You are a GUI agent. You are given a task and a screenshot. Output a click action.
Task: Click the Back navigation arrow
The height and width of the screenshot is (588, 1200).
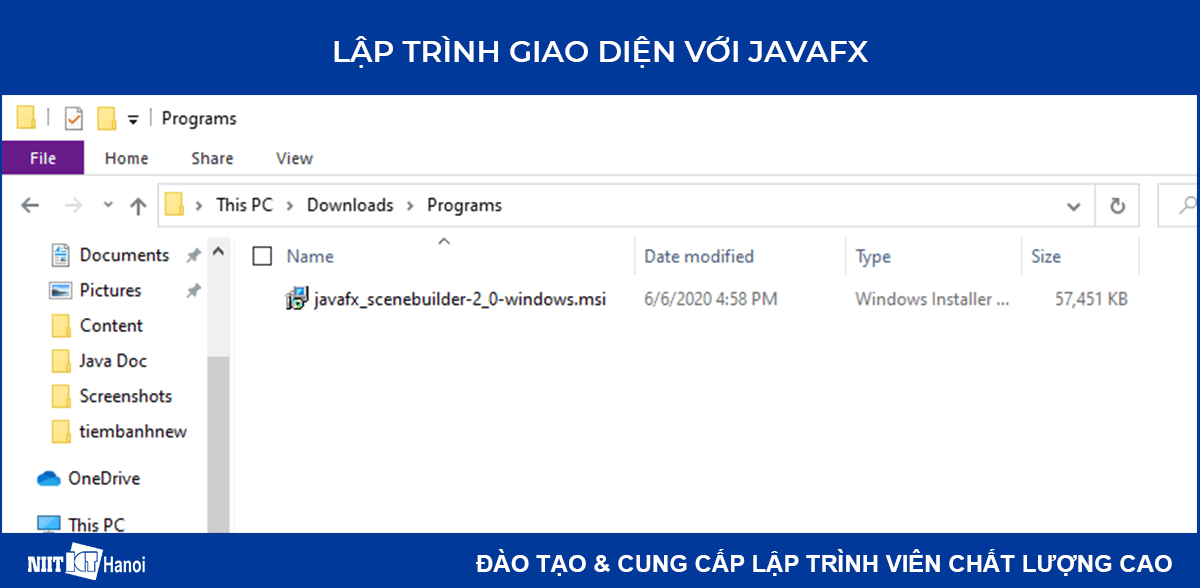point(30,205)
